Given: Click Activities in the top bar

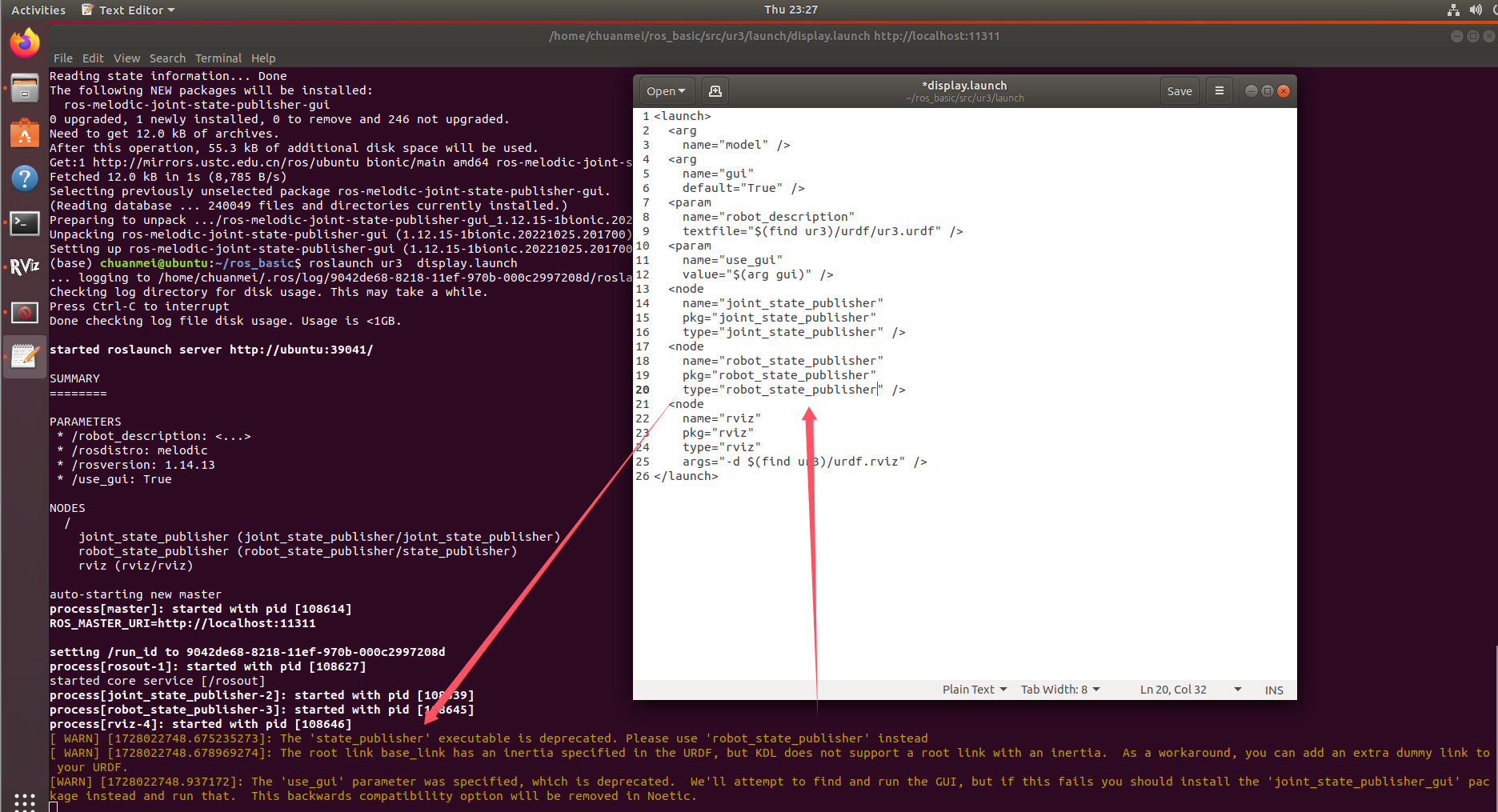Looking at the screenshot, I should (38, 10).
